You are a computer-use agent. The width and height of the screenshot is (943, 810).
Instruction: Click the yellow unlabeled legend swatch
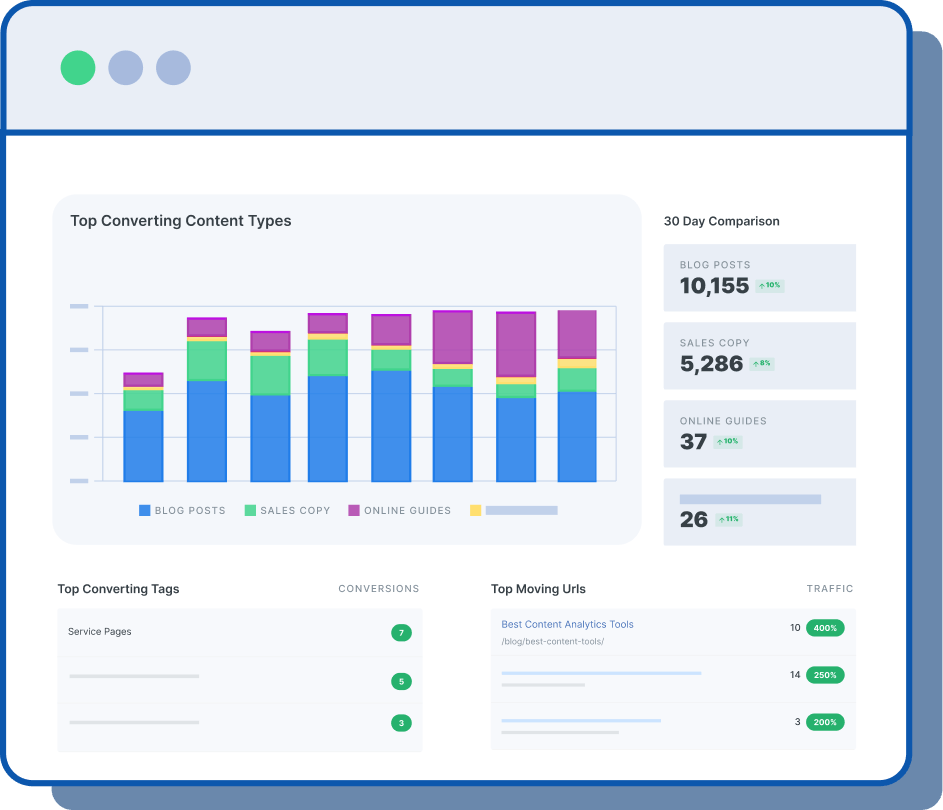click(476, 510)
